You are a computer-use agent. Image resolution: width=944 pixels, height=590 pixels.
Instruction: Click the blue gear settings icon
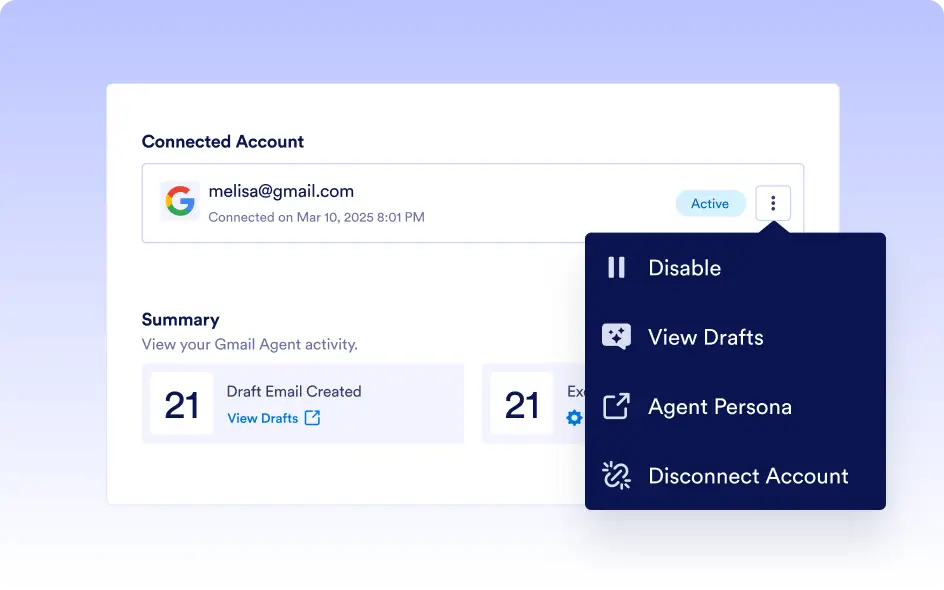(x=574, y=418)
